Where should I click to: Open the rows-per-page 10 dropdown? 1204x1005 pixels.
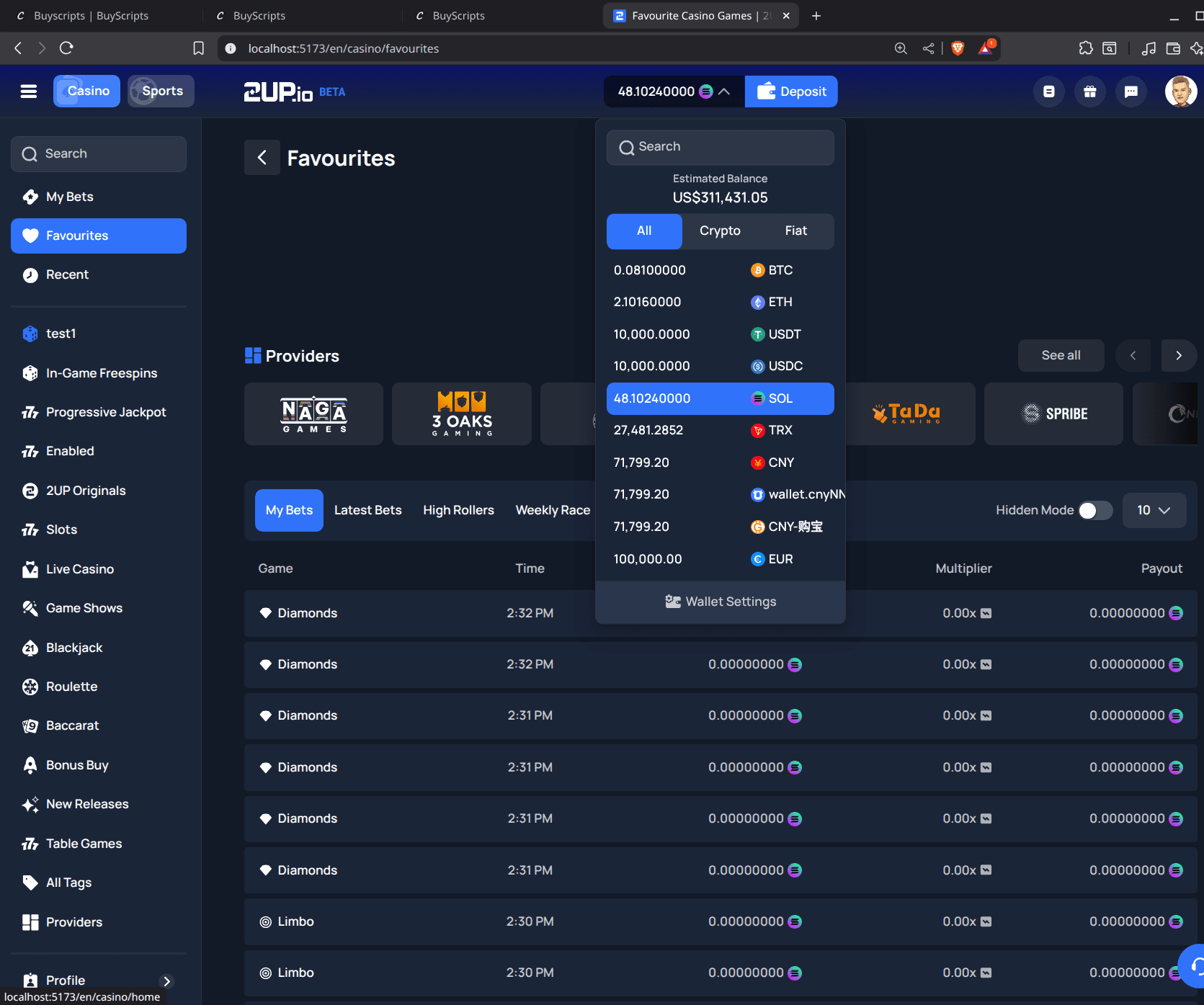point(1153,510)
